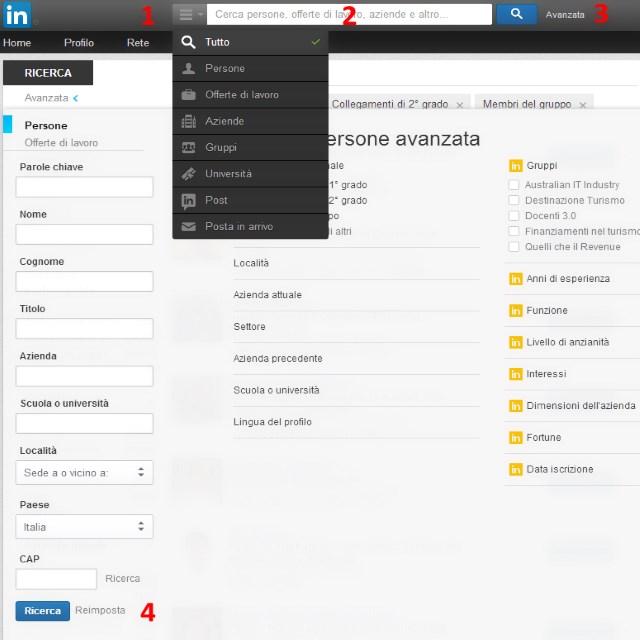The width and height of the screenshot is (640, 640).
Task: Click the Parole chiave input field
Action: (x=84, y=187)
